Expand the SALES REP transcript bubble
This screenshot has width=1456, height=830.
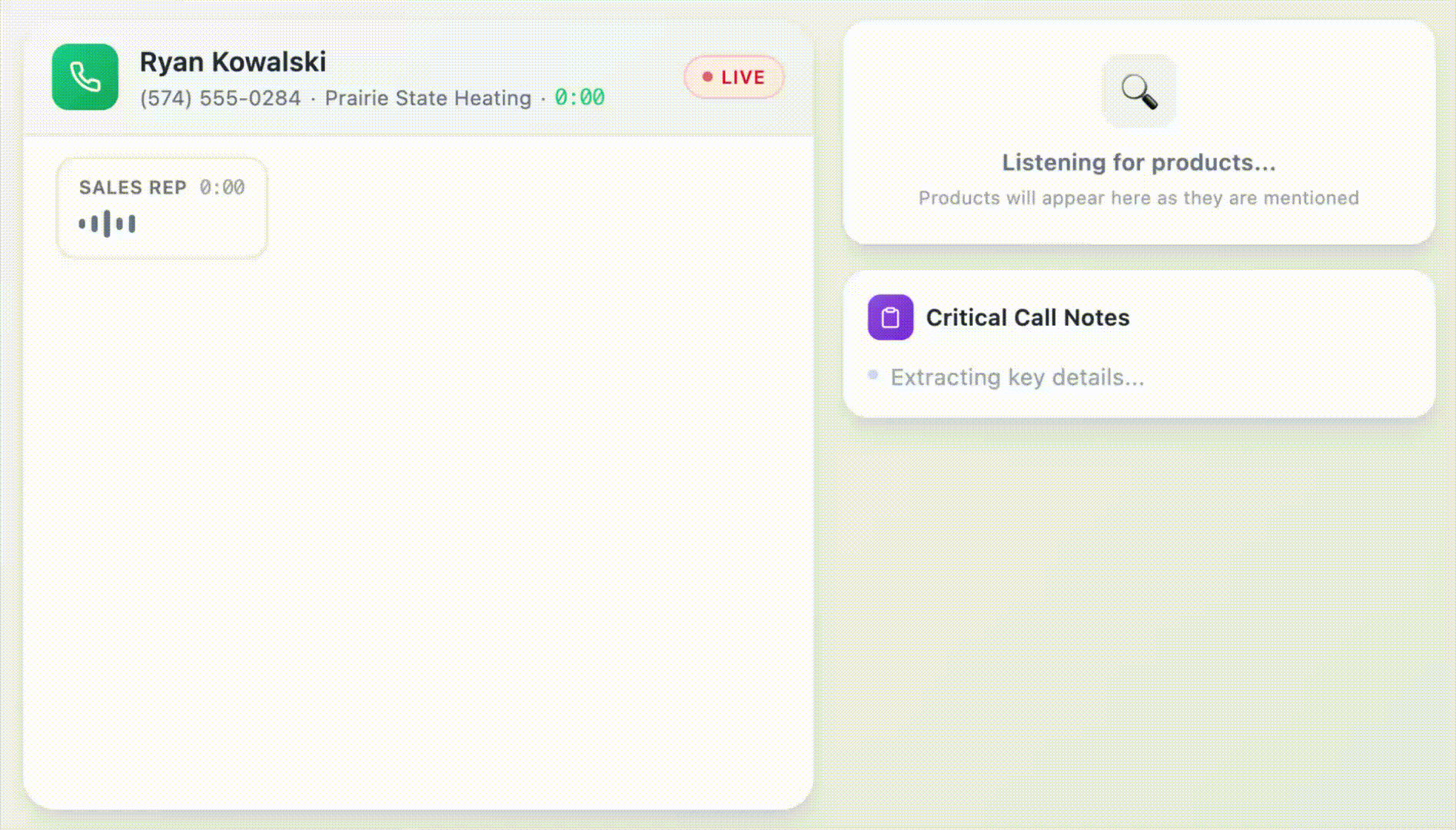tap(161, 206)
